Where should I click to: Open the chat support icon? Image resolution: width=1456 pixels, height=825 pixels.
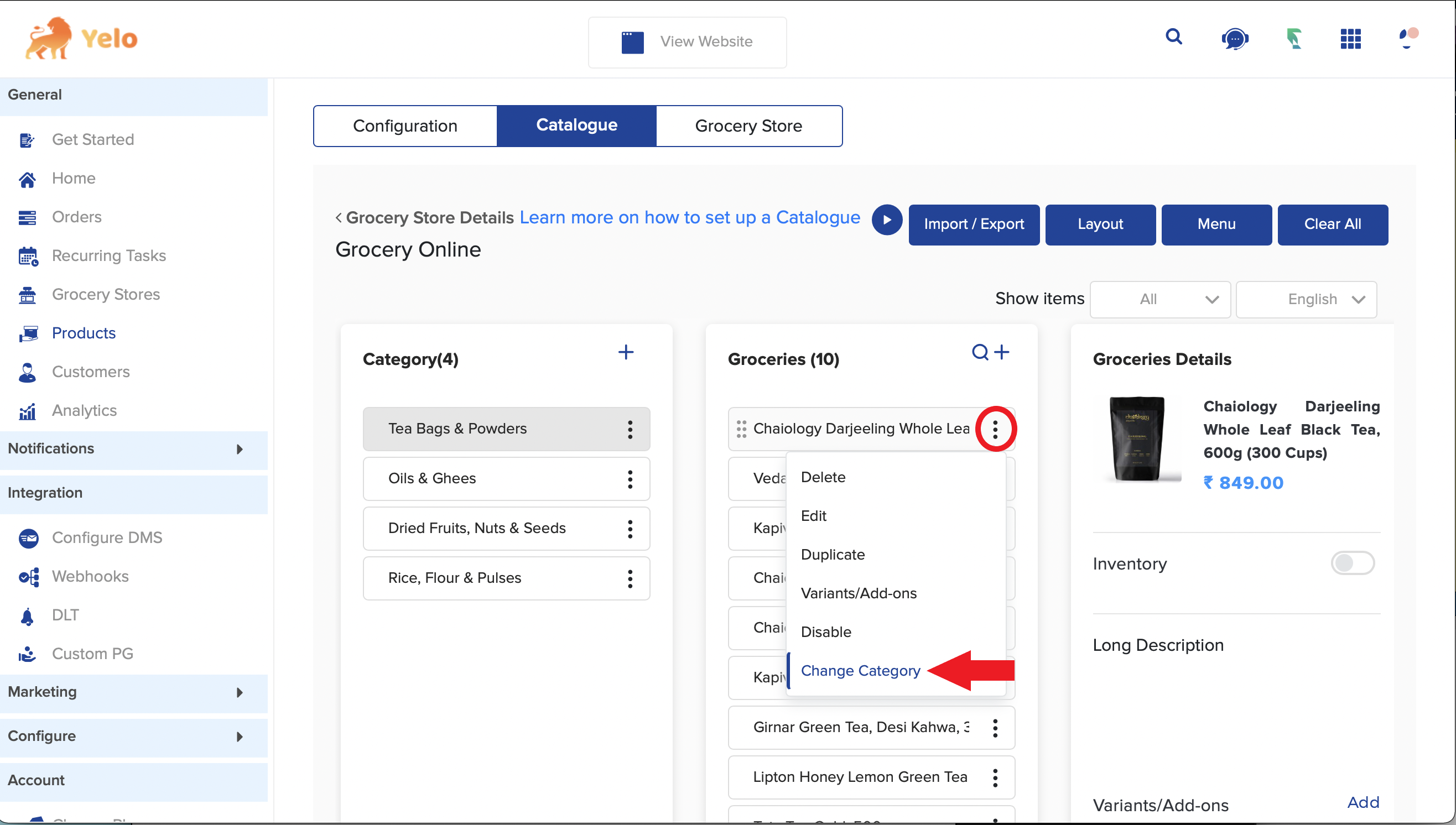pos(1234,39)
